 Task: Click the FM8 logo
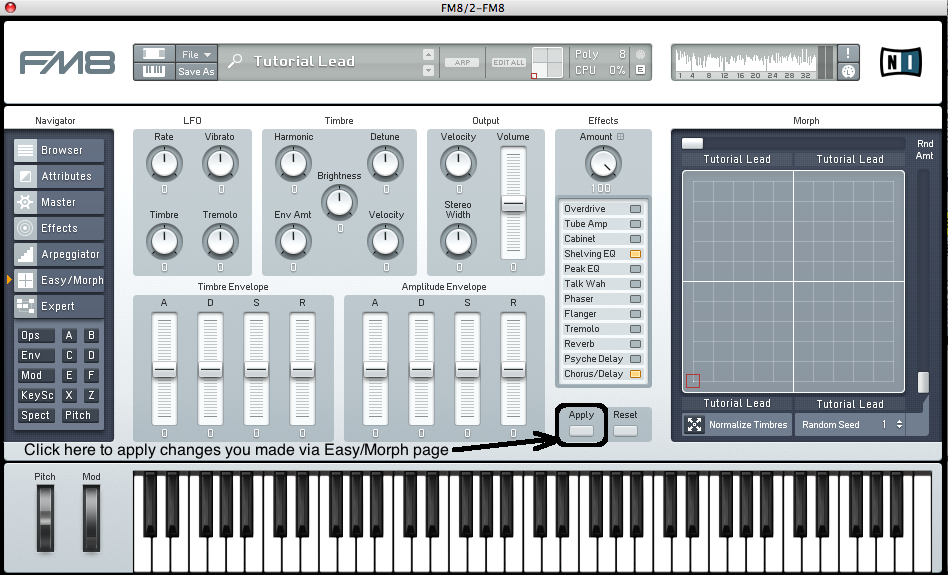(x=67, y=62)
